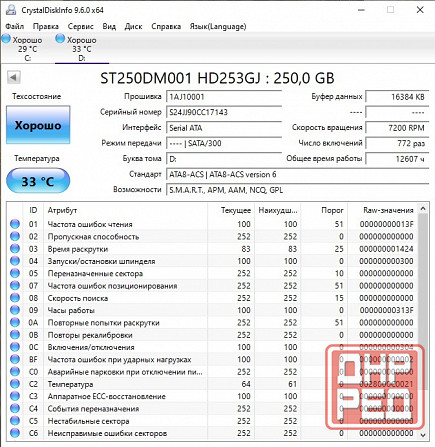The width and height of the screenshot is (435, 447).
Task: Click the Raw-значения column header
Action: click(383, 210)
